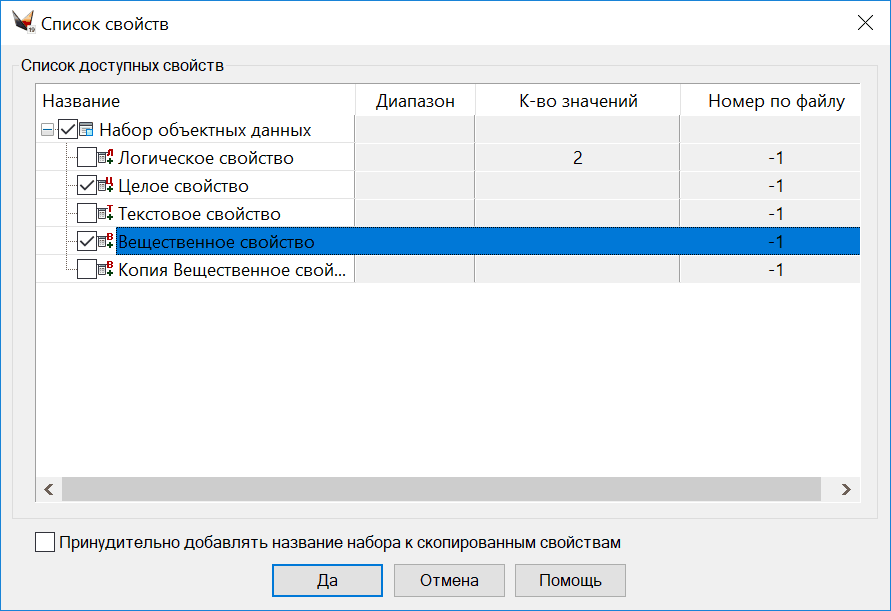Click the application logo in title bar

(23, 22)
